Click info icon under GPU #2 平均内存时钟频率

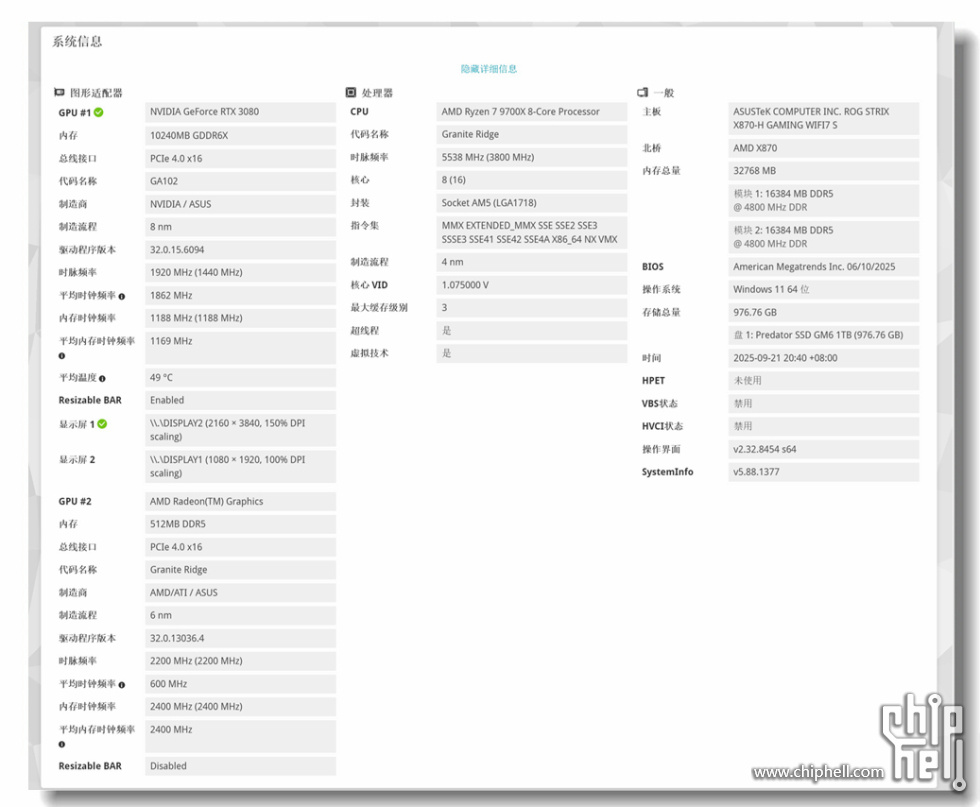point(62,744)
